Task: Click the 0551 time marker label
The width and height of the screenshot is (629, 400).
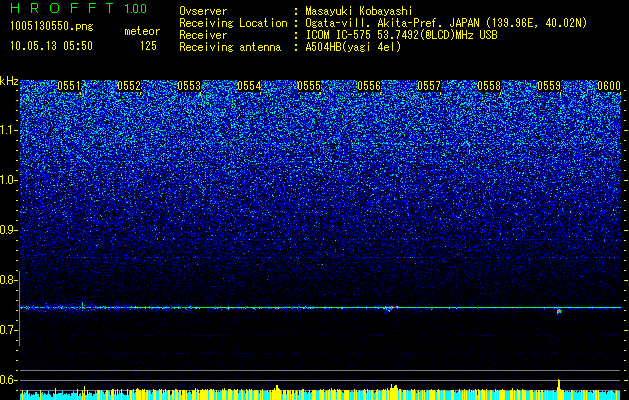Action: tap(69, 86)
